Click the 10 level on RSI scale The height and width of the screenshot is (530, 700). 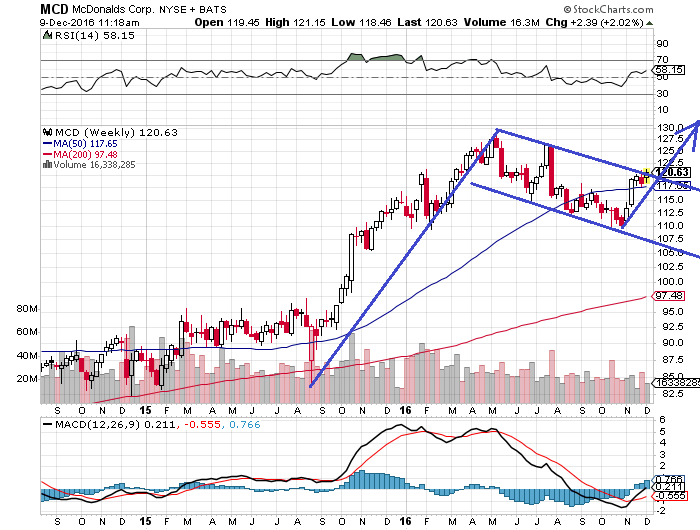(x=662, y=109)
